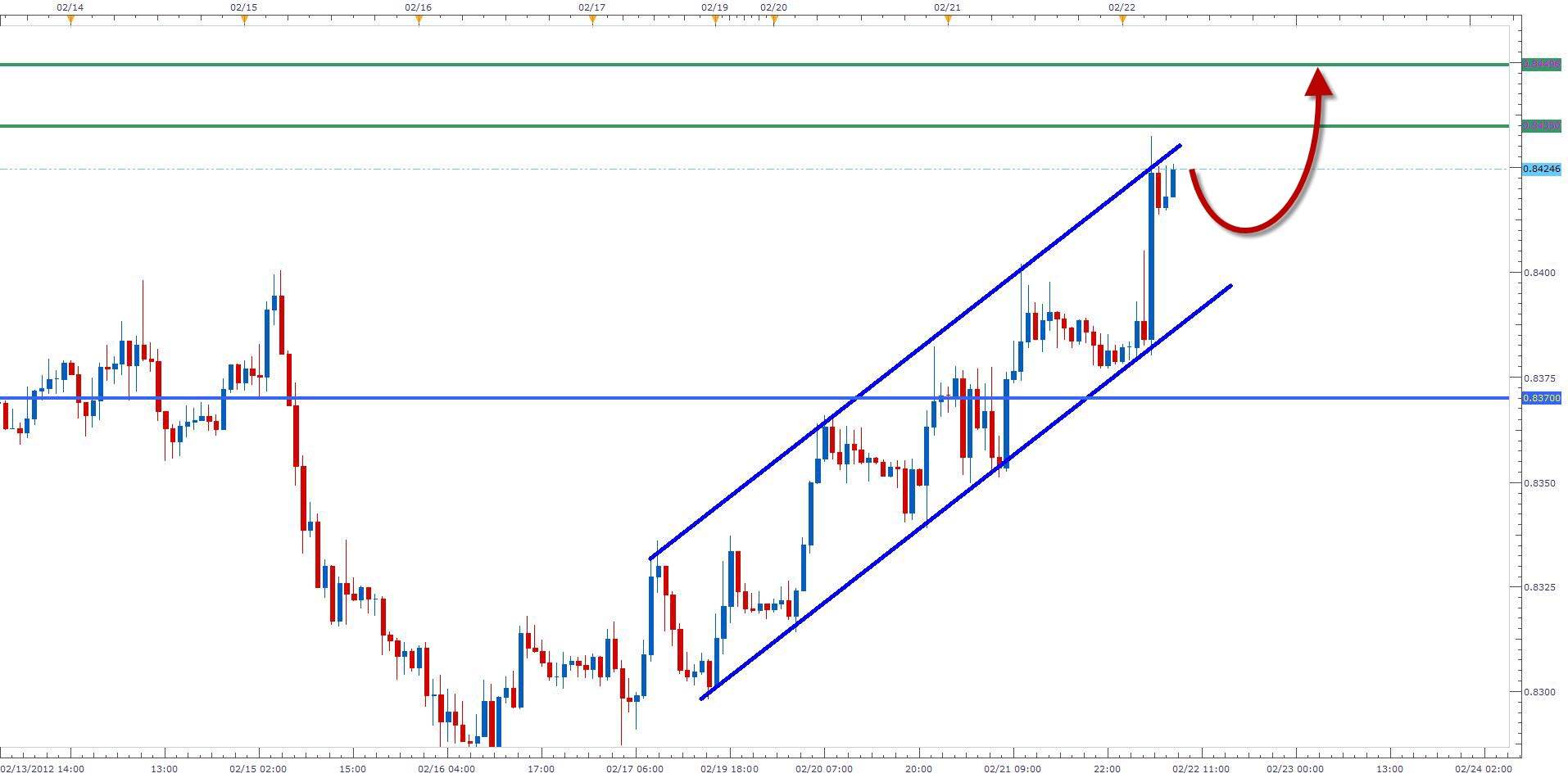The image size is (1568, 778).
Task: Click the 22:00 time axis label
Action: click(1107, 769)
